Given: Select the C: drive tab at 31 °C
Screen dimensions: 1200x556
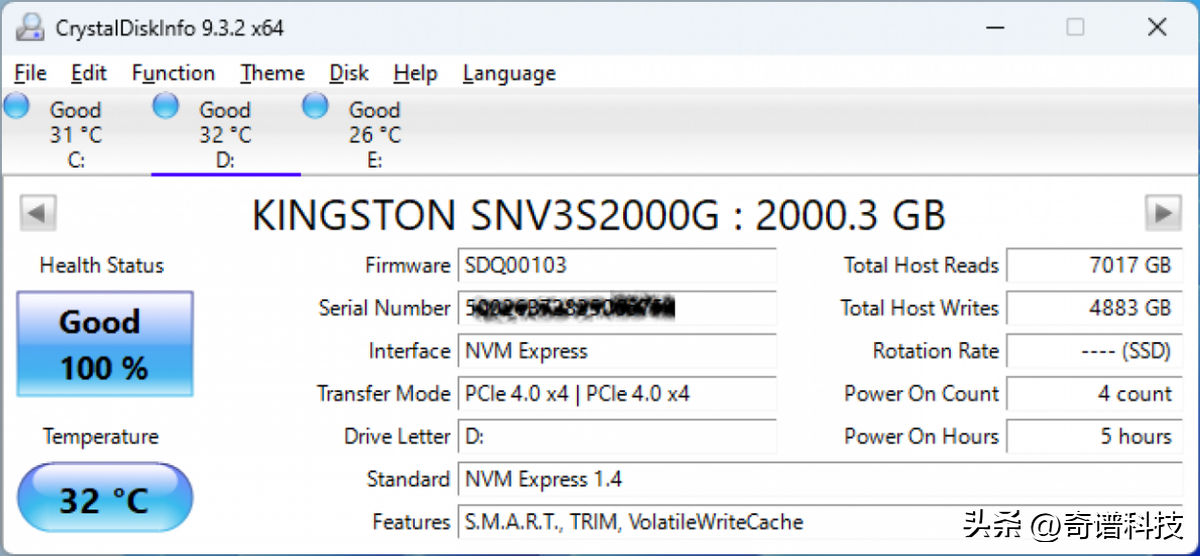Looking at the screenshot, I should (76, 134).
